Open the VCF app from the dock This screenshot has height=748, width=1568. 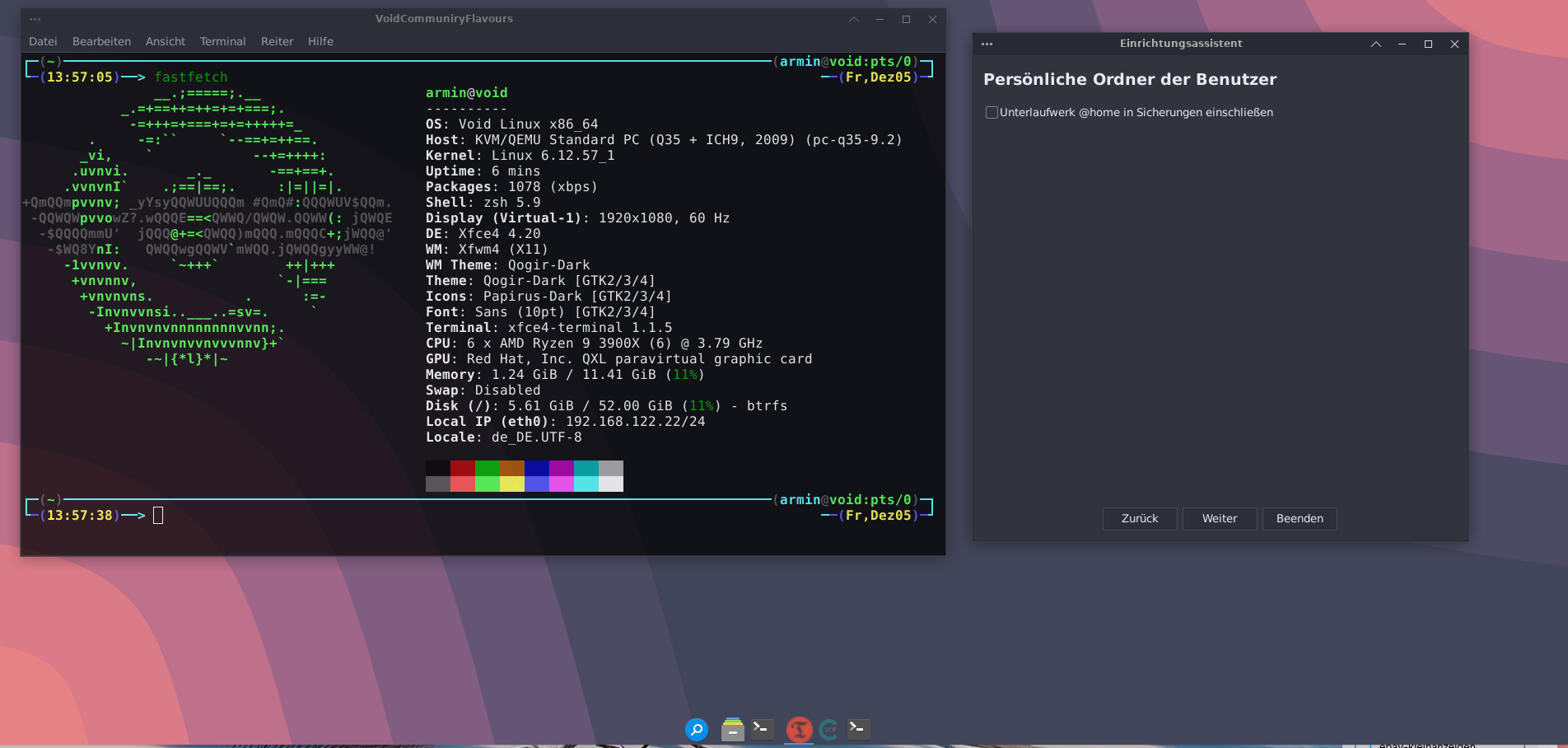pyautogui.click(x=829, y=729)
